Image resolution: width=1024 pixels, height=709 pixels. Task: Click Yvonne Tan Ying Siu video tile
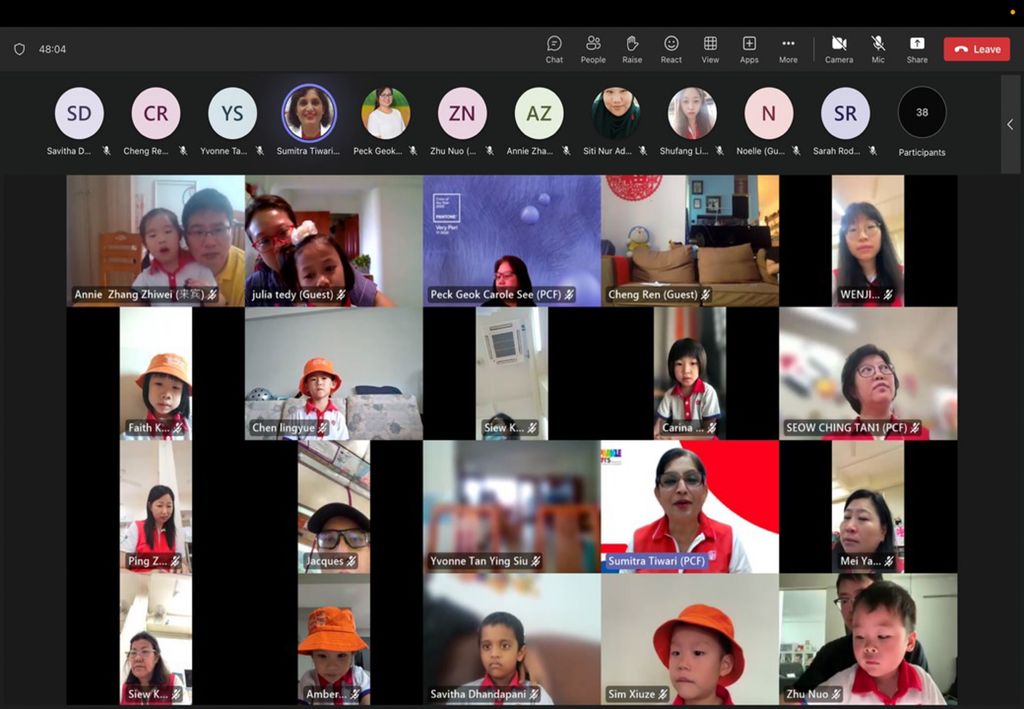(x=512, y=507)
